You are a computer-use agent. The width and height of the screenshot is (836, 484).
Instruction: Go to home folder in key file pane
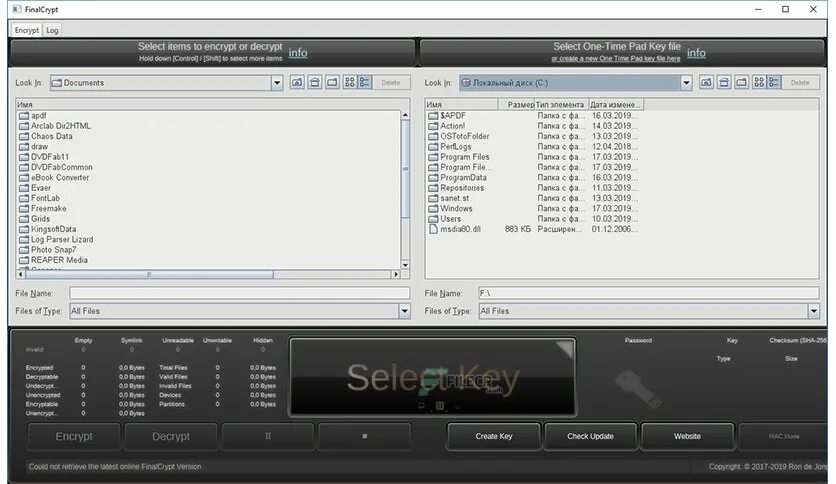point(724,82)
